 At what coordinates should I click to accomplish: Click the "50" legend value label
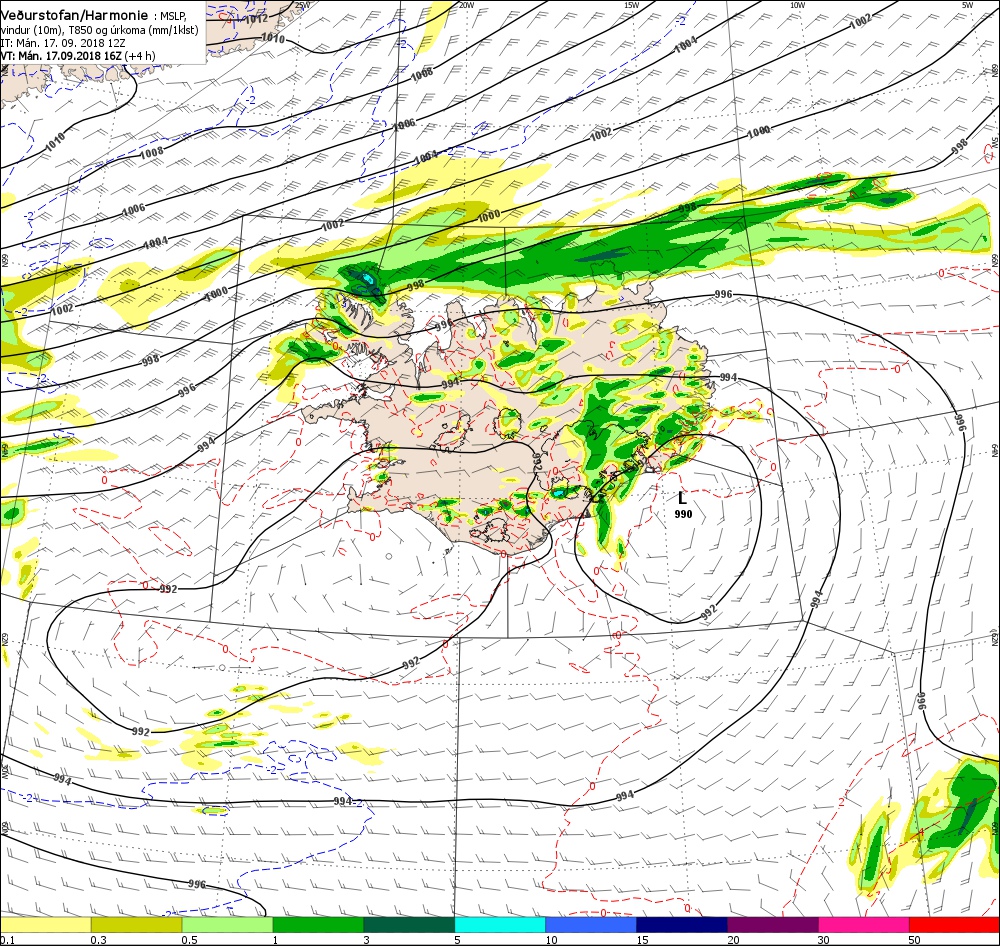click(x=915, y=940)
